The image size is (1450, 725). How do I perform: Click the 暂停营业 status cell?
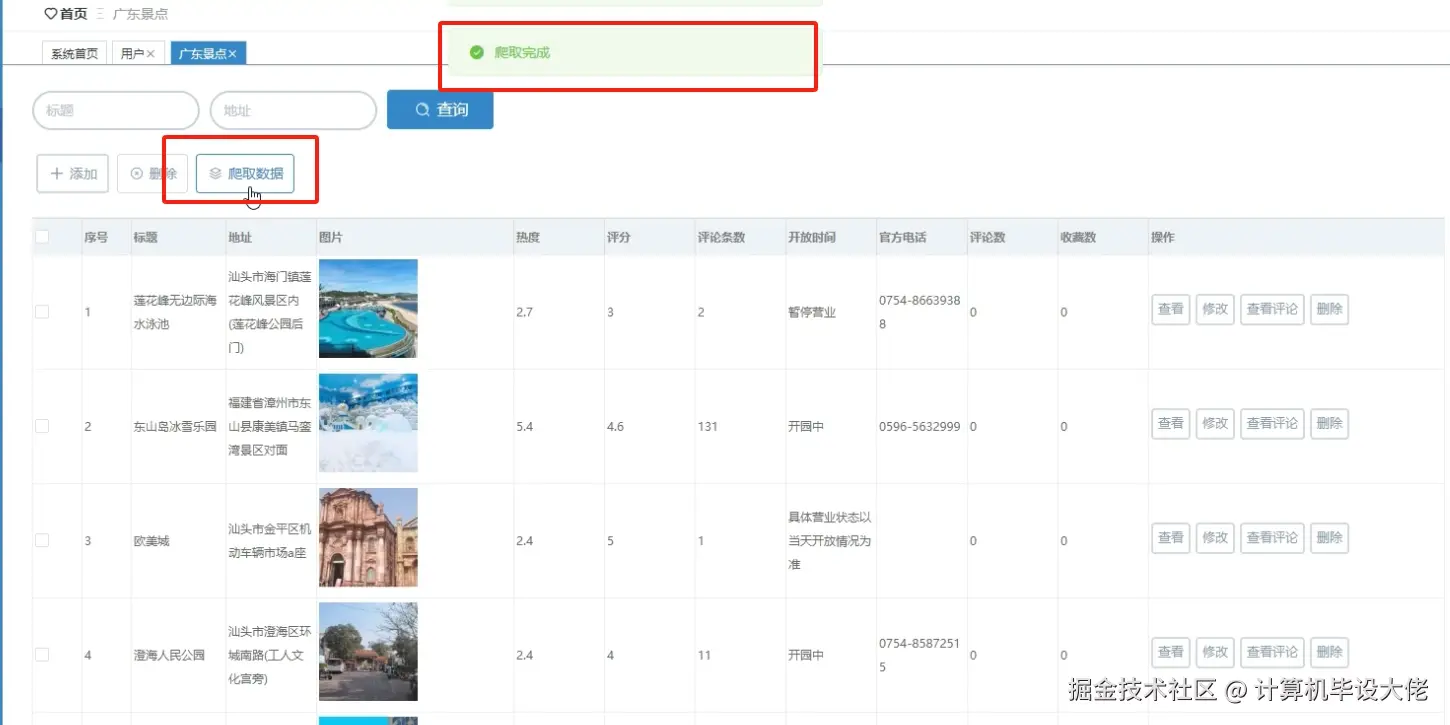coord(812,313)
